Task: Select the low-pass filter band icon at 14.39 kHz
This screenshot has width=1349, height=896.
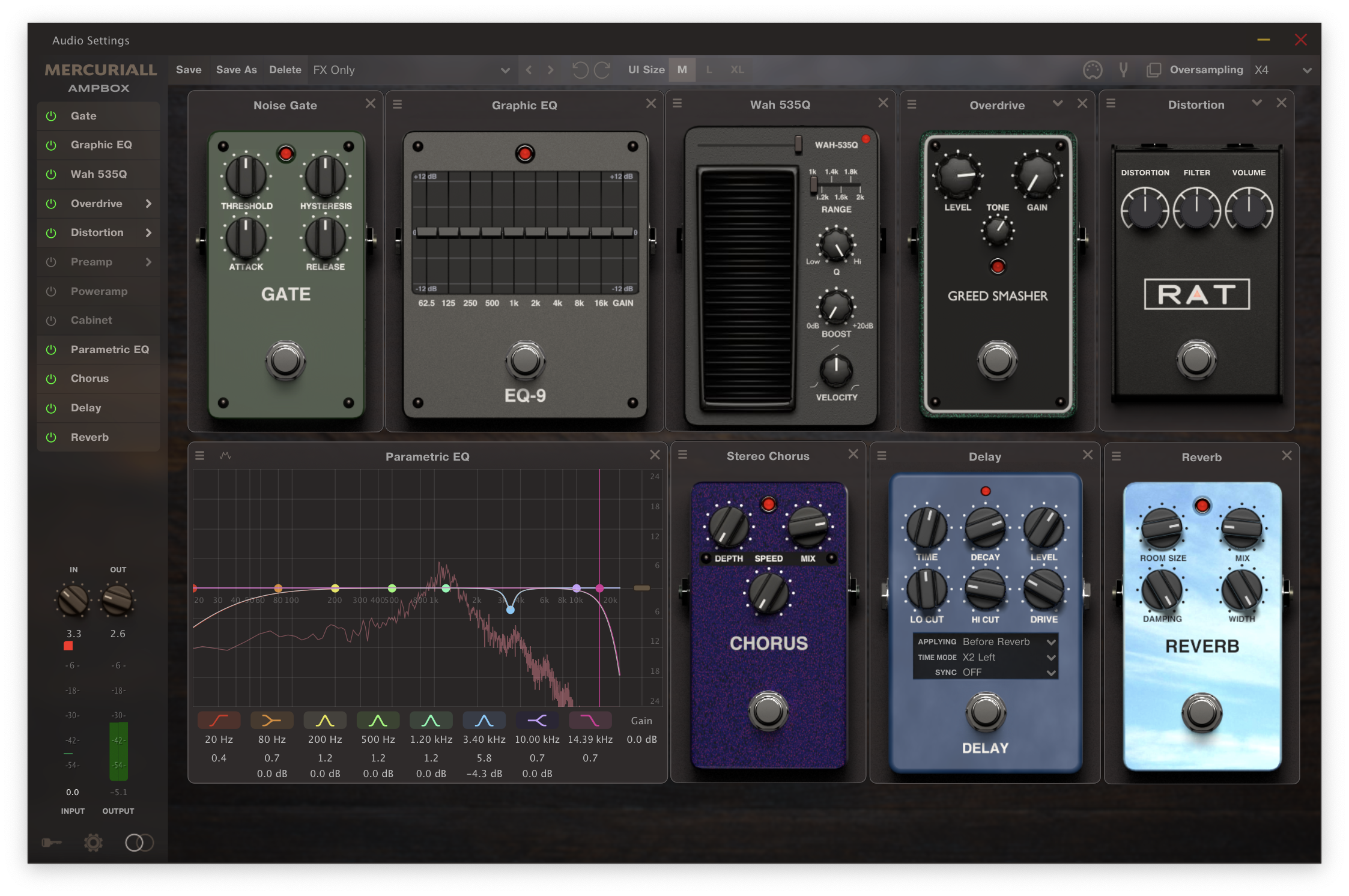Action: pyautogui.click(x=590, y=720)
